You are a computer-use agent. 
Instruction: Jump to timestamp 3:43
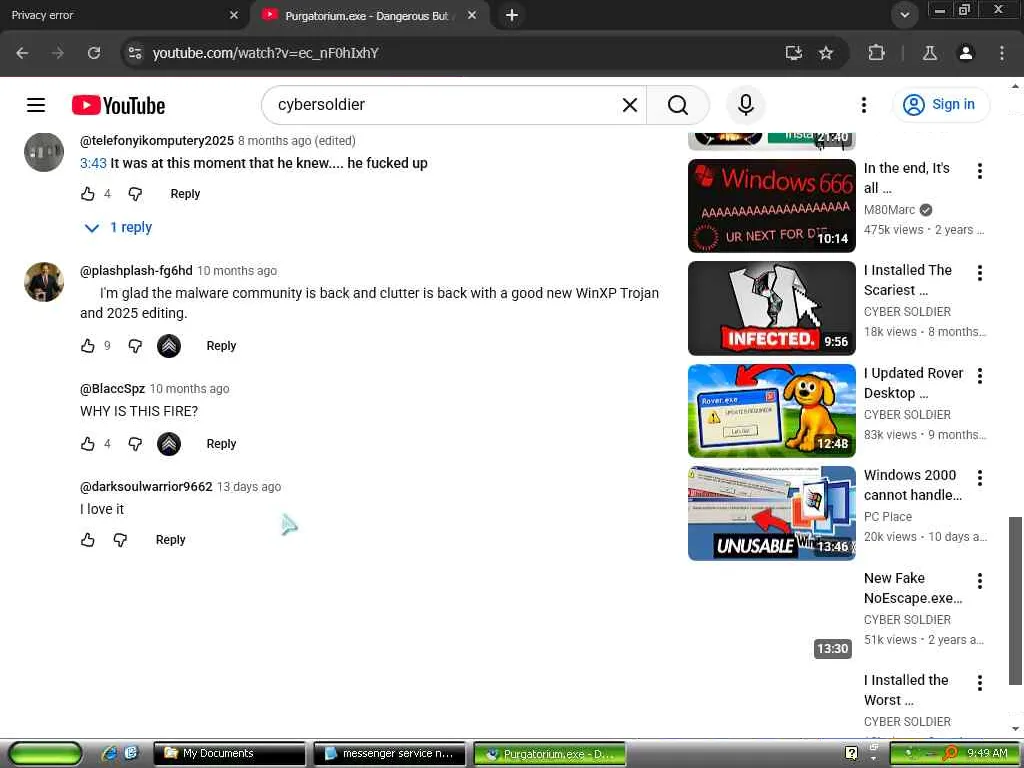point(93,163)
